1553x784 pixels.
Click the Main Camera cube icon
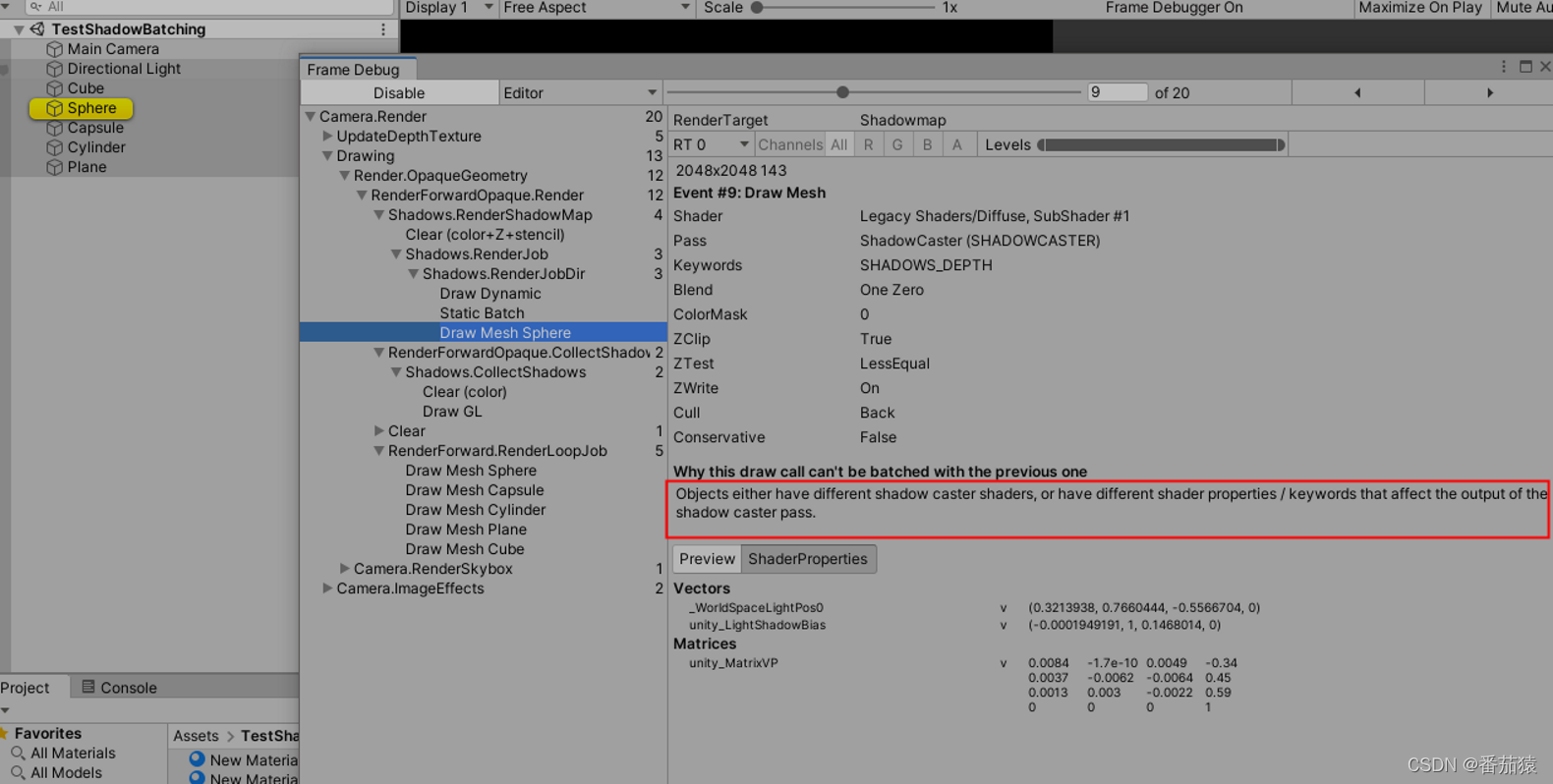[55, 49]
